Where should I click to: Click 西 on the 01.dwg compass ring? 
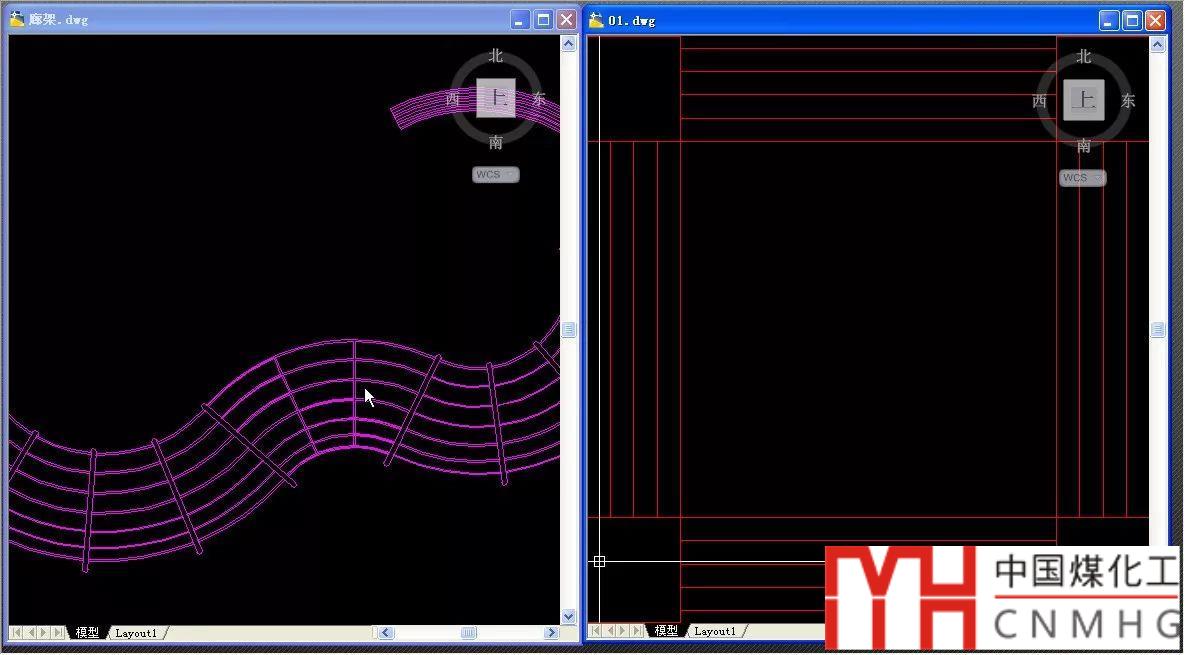pos(1039,101)
